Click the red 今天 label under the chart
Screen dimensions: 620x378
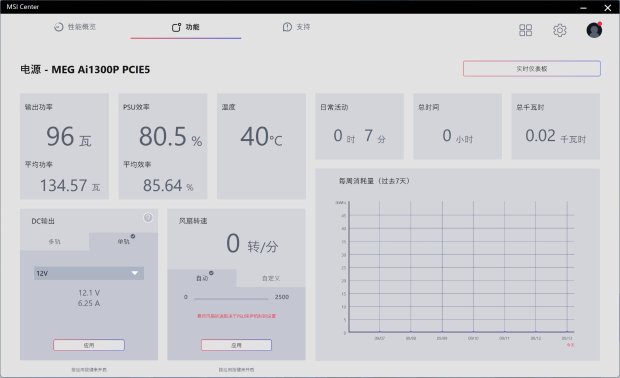(x=570, y=345)
